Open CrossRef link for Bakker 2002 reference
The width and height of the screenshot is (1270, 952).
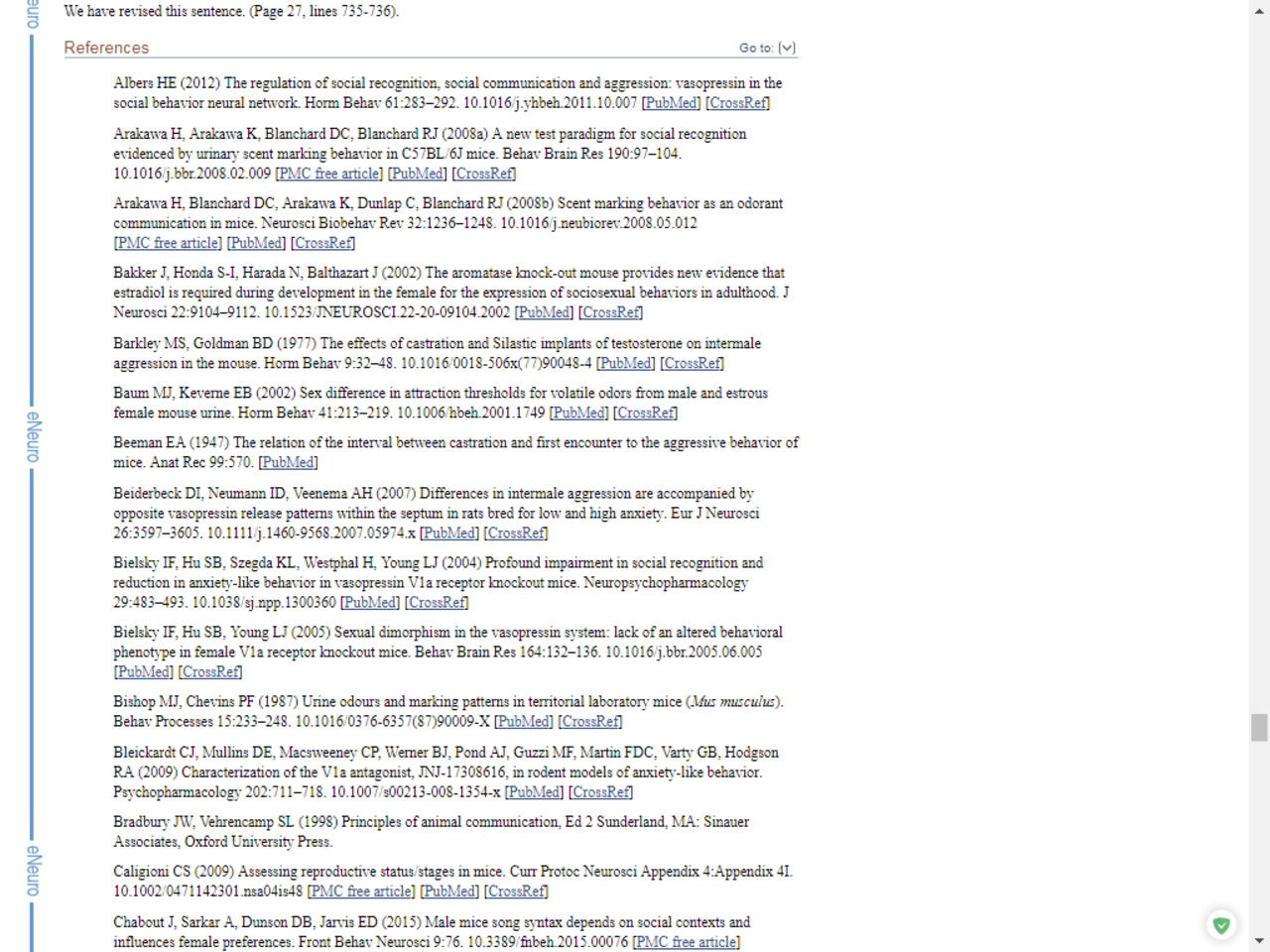point(611,312)
